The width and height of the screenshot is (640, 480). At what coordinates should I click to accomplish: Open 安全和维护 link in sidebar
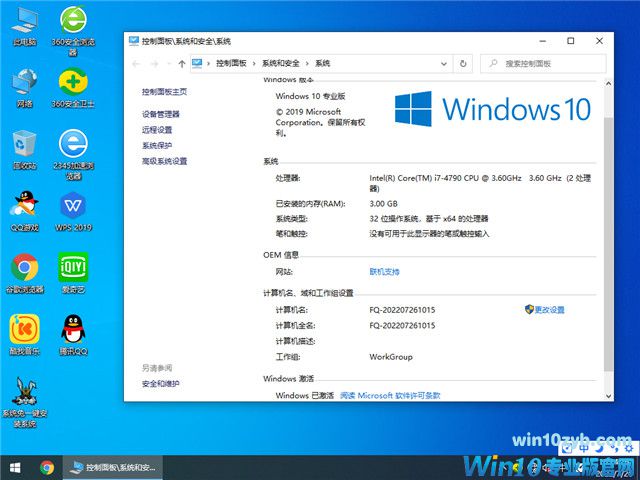click(160, 384)
